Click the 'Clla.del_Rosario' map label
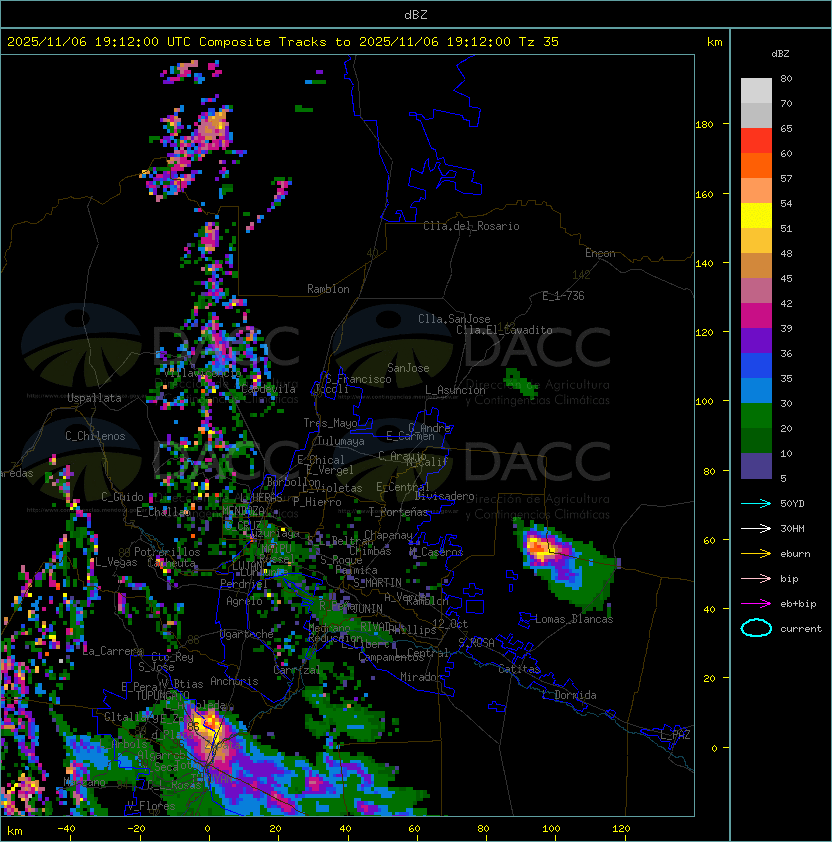This screenshot has height=842, width=832. (471, 226)
